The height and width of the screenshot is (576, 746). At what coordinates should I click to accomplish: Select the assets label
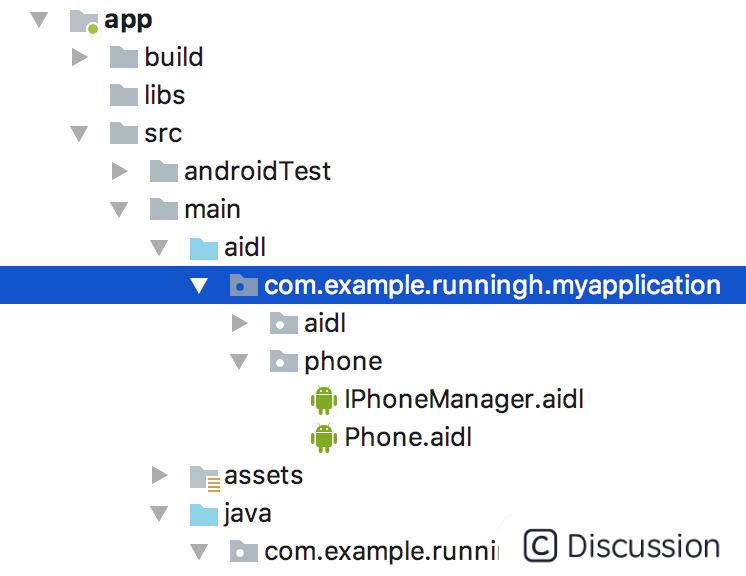[264, 476]
